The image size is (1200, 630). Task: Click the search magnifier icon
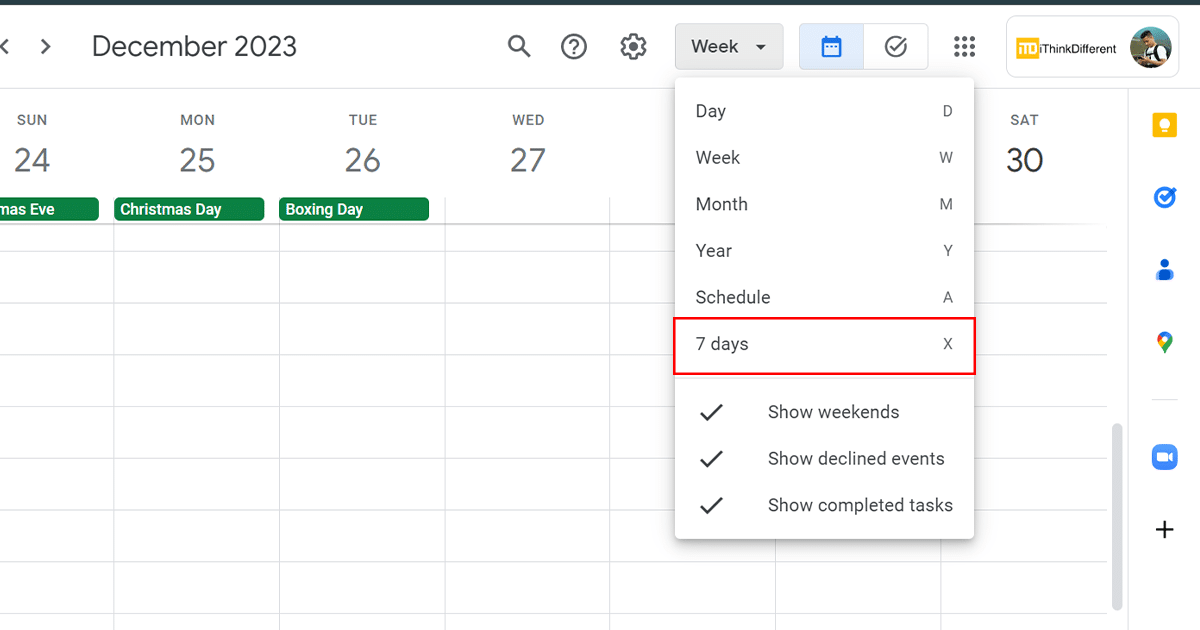519,46
